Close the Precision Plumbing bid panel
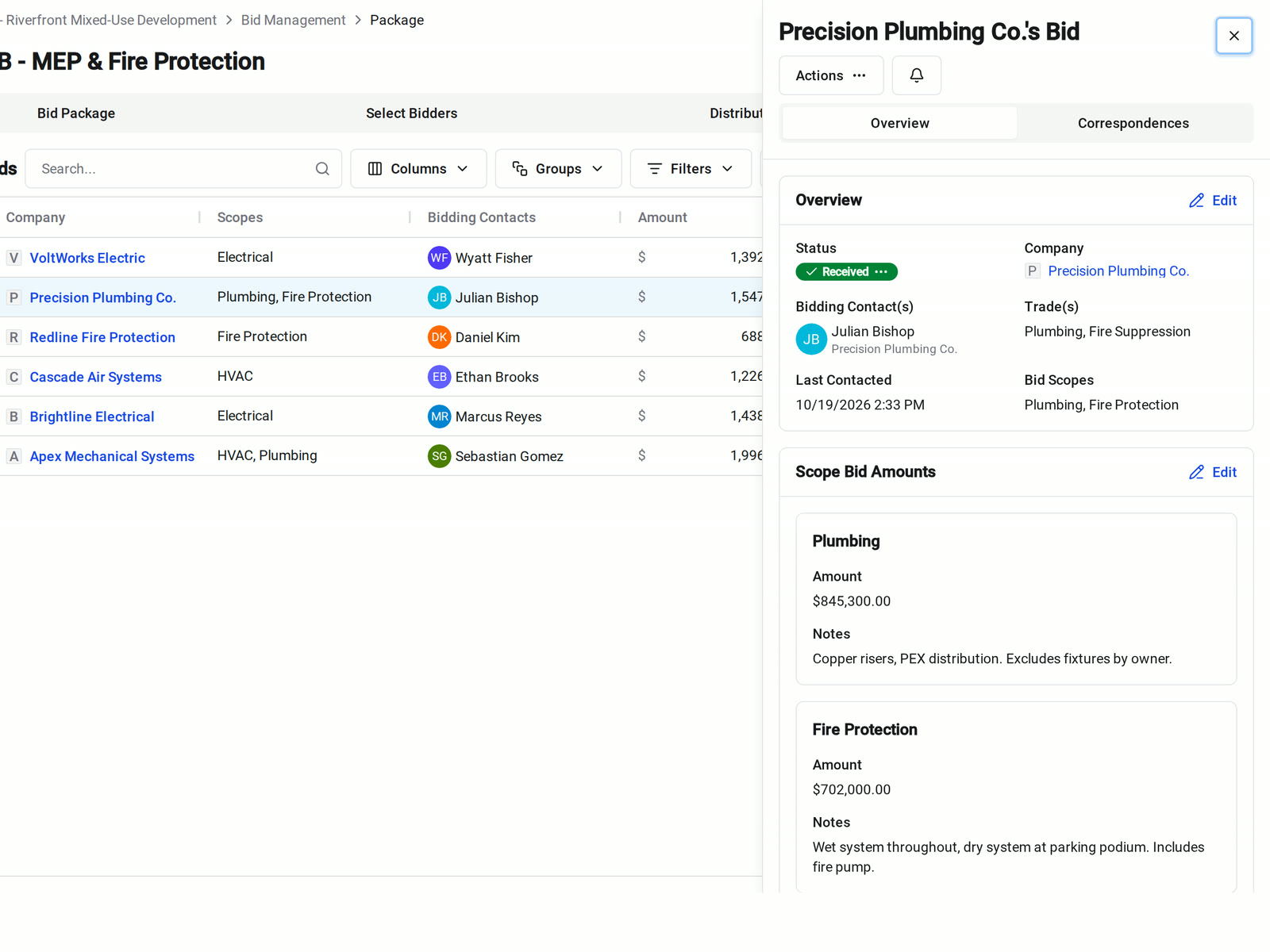1270x952 pixels. (1233, 36)
